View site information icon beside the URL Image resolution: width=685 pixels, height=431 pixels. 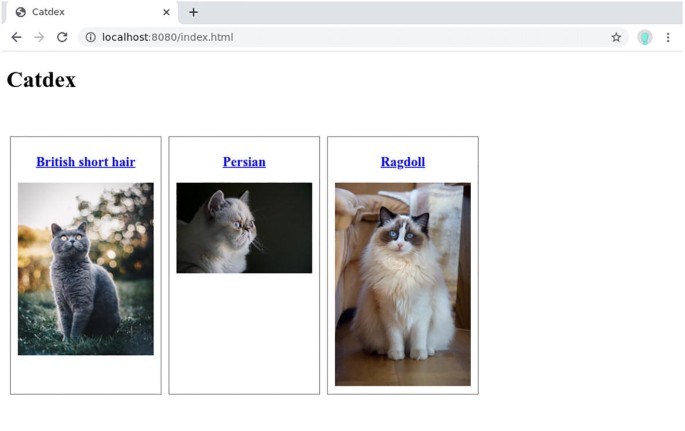pos(90,37)
